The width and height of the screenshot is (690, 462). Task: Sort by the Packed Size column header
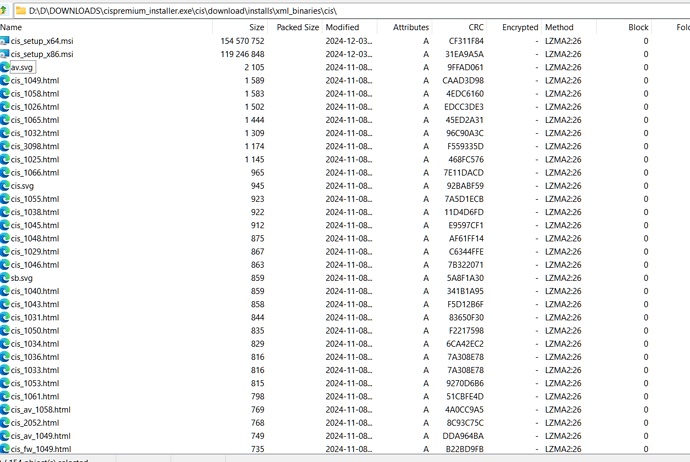pyautogui.click(x=295, y=27)
